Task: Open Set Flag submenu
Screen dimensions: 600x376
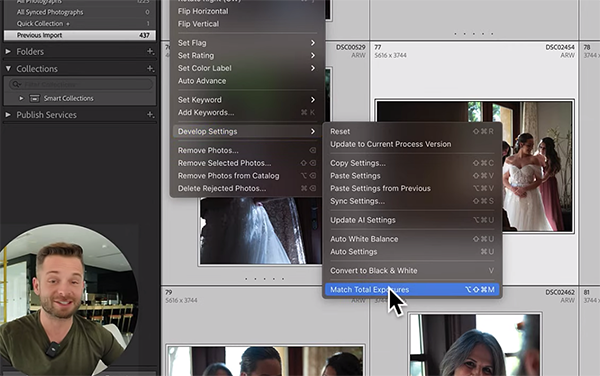Action: (246, 43)
